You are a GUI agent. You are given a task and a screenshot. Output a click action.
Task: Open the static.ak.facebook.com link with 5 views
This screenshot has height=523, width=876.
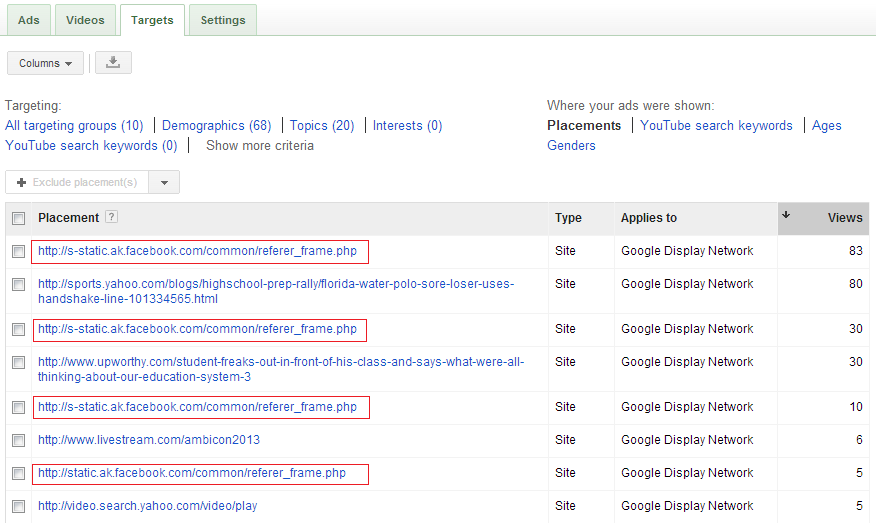192,473
